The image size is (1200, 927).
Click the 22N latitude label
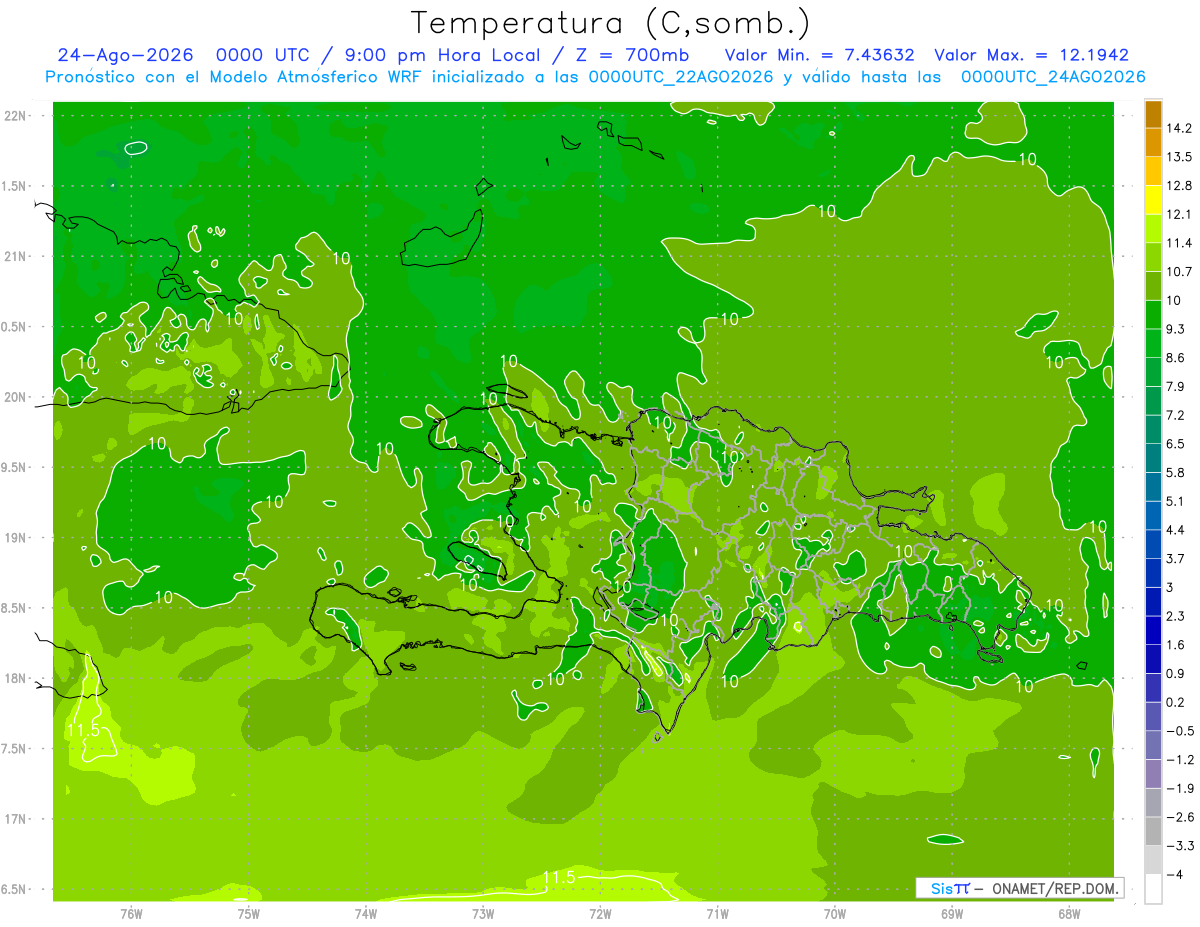coord(16,116)
